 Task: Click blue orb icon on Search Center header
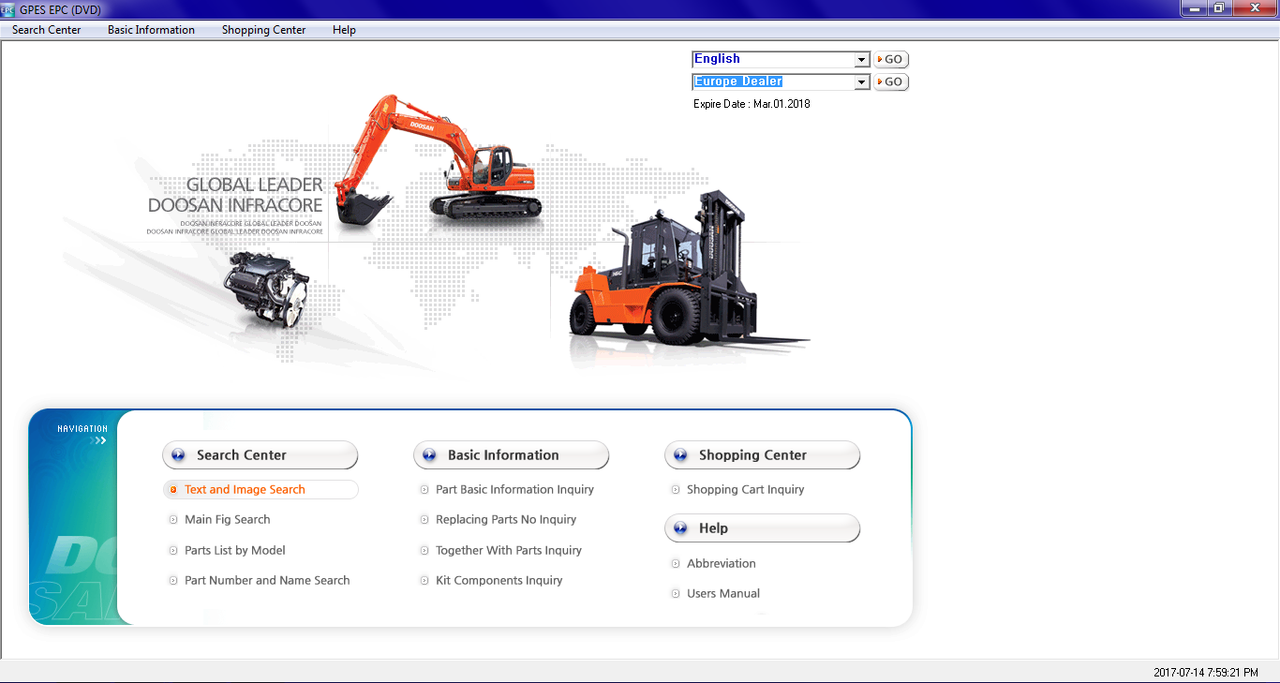pyautogui.click(x=179, y=455)
